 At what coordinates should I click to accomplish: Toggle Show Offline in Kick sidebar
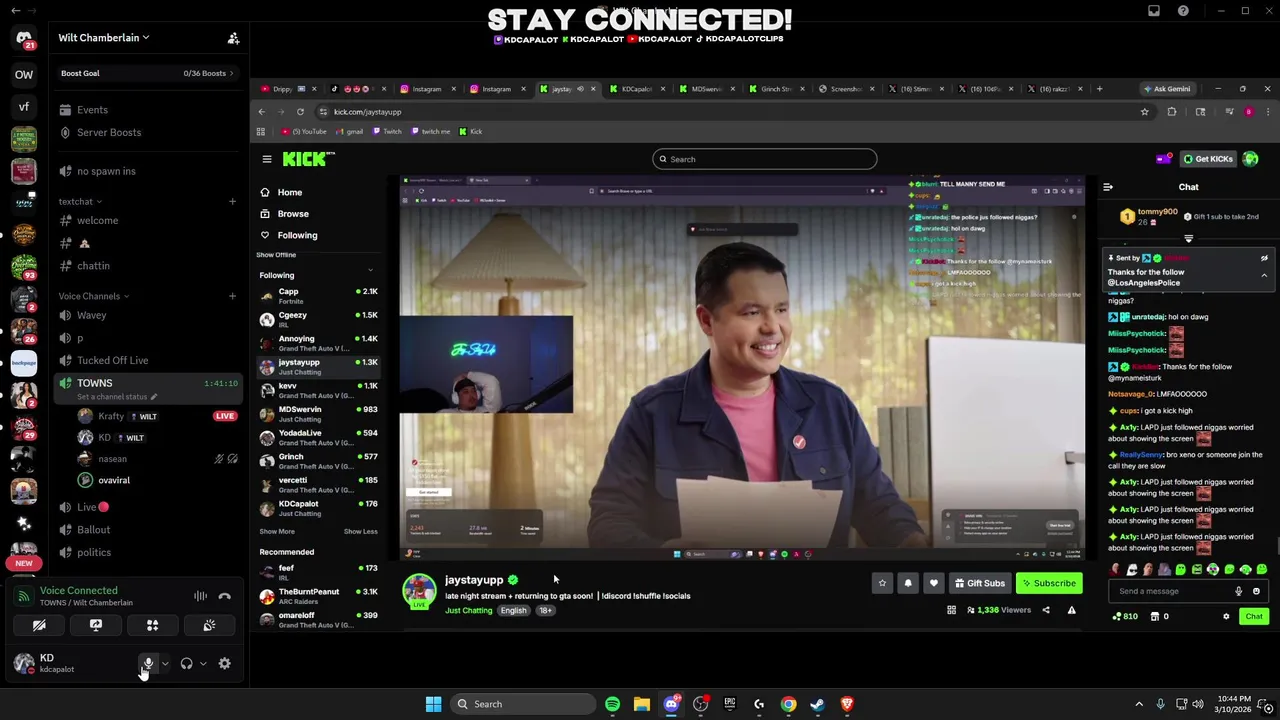click(278, 255)
